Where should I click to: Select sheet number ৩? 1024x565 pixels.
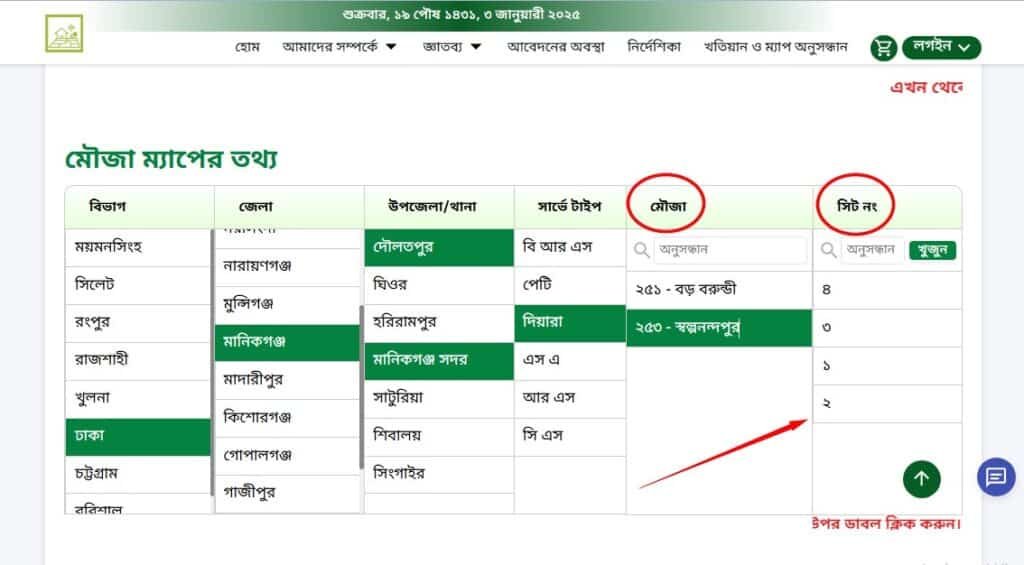888,327
